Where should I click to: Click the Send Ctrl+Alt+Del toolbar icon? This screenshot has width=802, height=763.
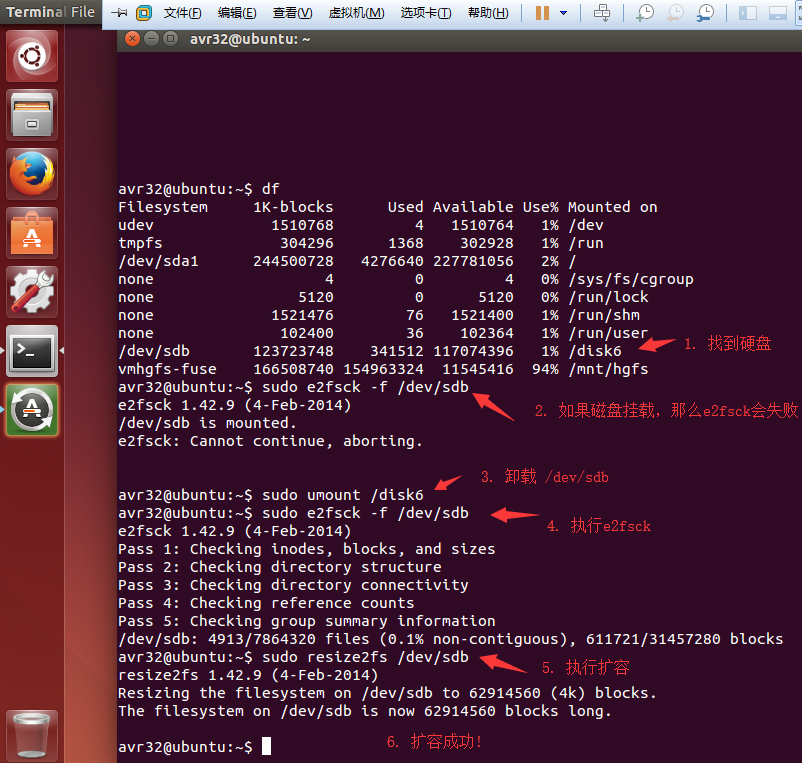click(x=602, y=13)
